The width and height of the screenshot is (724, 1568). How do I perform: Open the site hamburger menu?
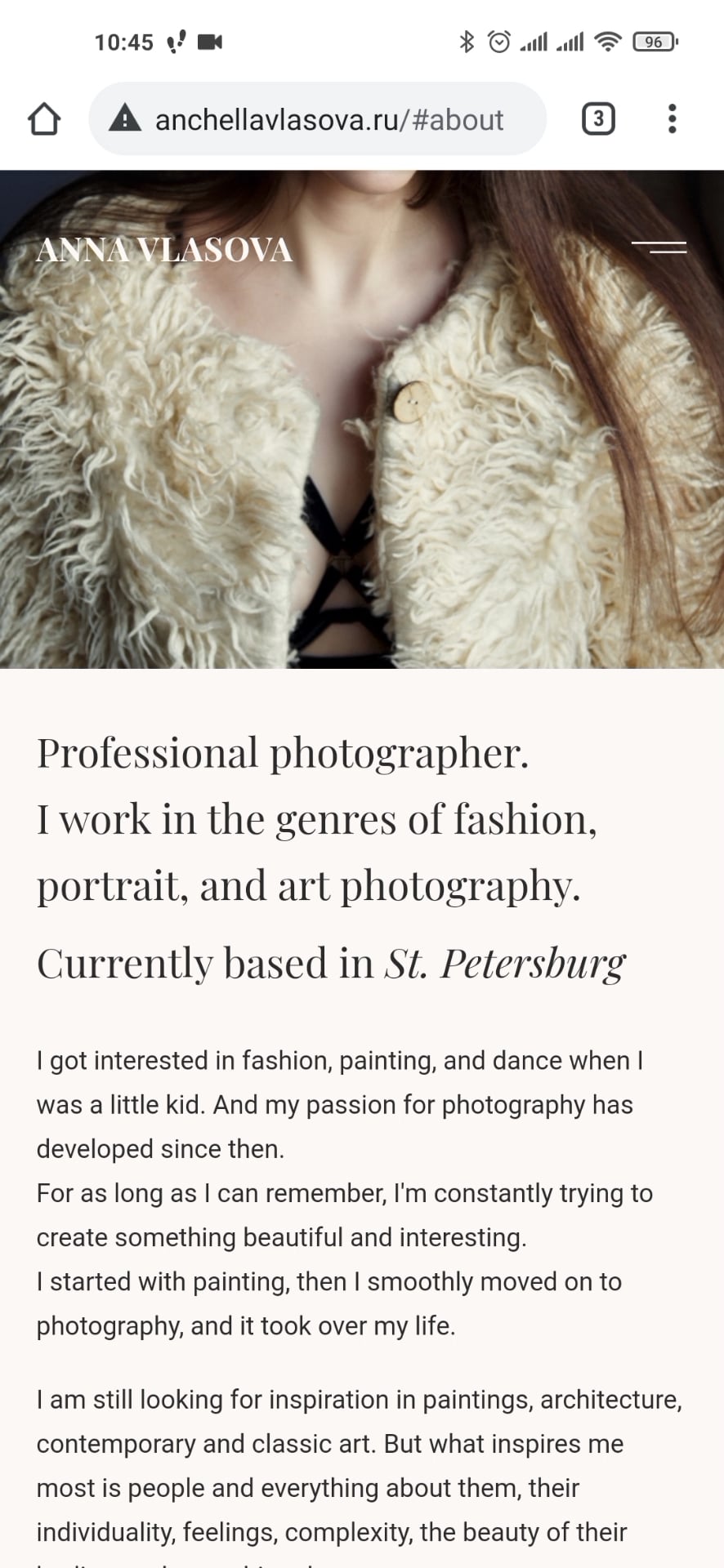pos(659,247)
